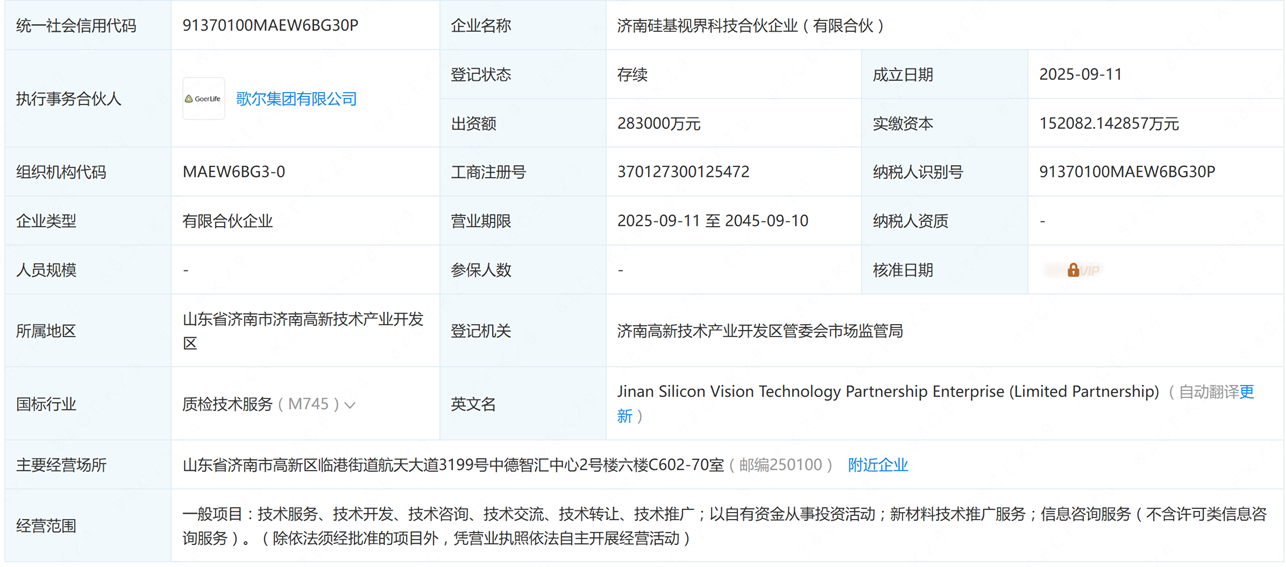The width and height of the screenshot is (1286, 567).
Task: Click the code value beside 统一社会信用代码
Action: tap(270, 26)
